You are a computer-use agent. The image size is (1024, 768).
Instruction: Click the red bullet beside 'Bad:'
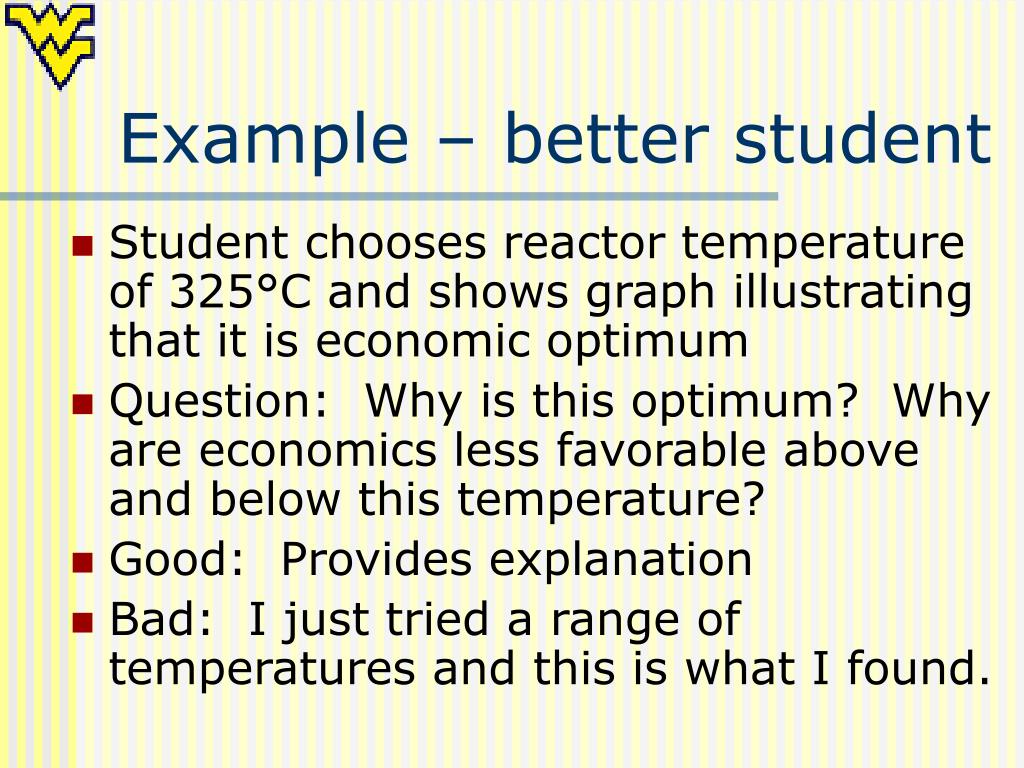83,622
